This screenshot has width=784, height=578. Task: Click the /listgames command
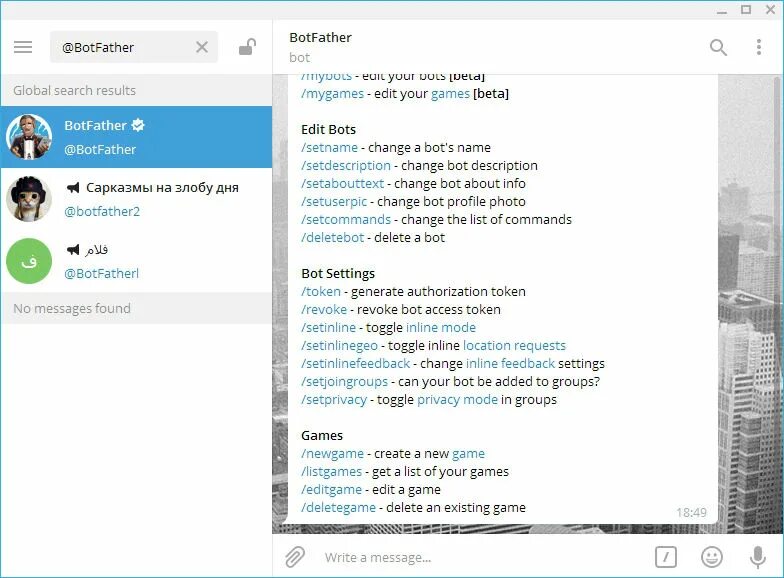(332, 472)
